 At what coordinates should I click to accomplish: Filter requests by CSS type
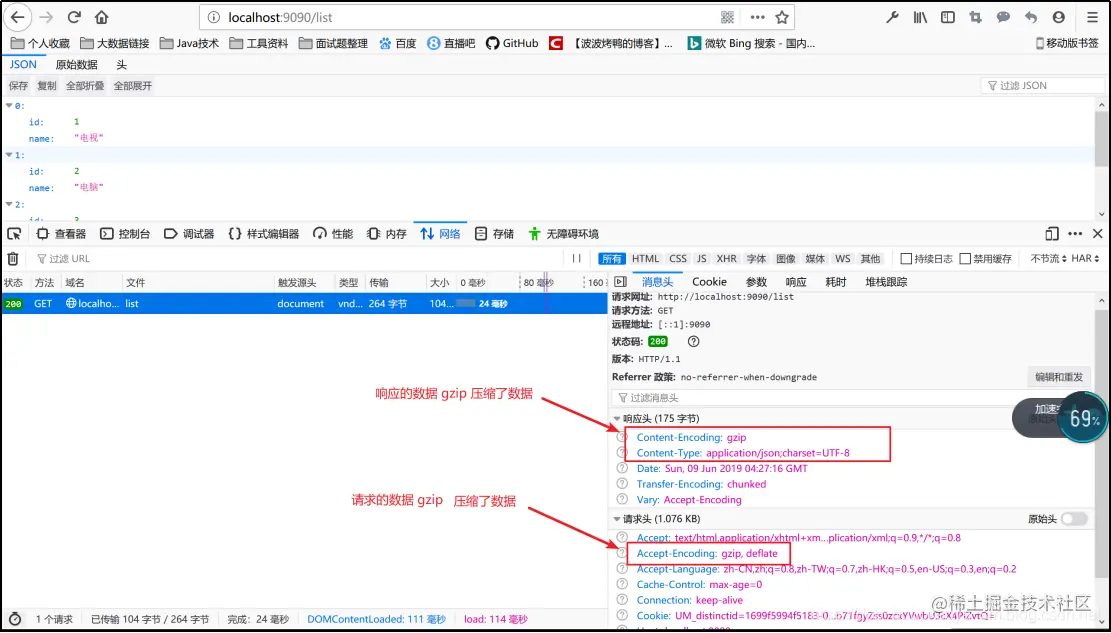click(678, 259)
